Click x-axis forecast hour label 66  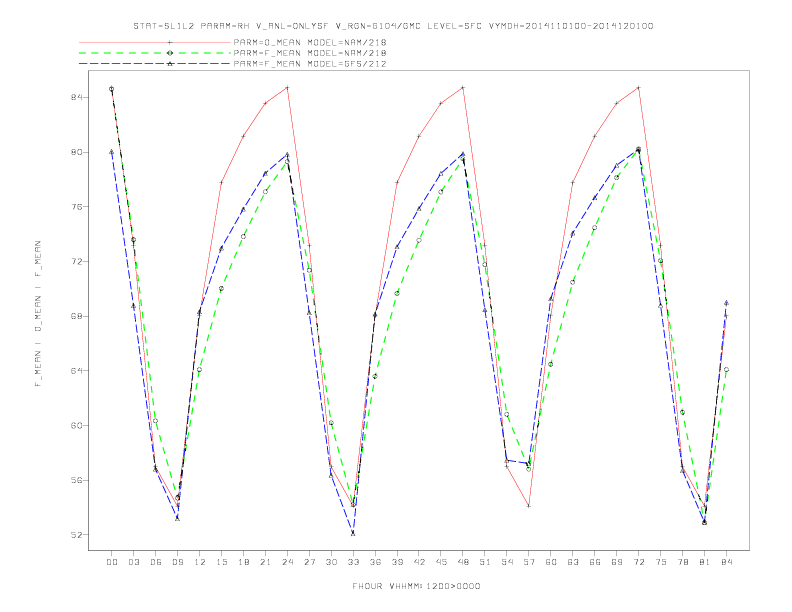[595, 562]
